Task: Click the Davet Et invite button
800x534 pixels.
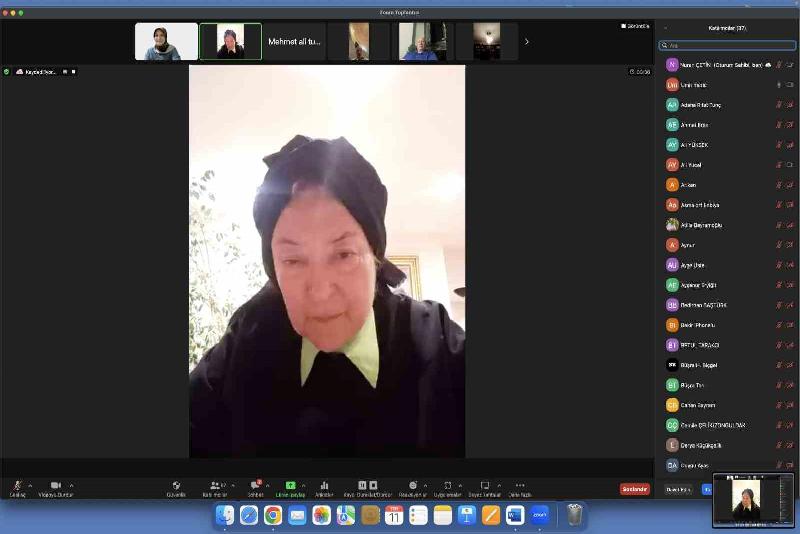Action: pyautogui.click(x=679, y=489)
